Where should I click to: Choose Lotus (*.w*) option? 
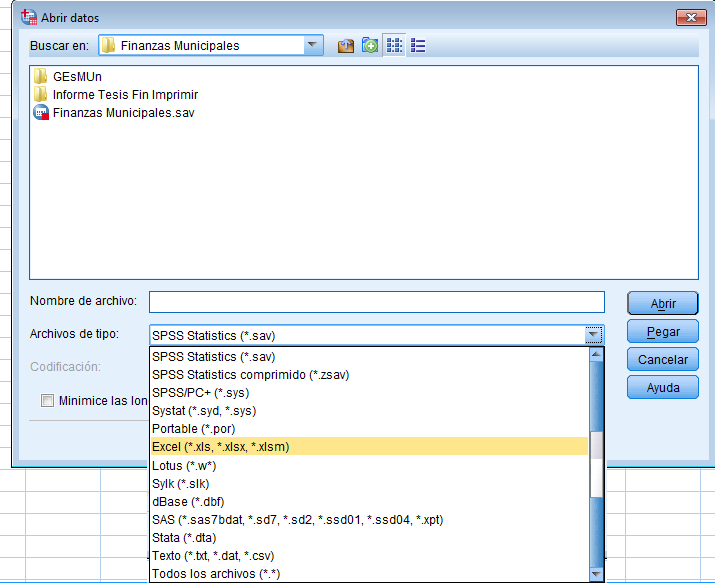coord(370,466)
